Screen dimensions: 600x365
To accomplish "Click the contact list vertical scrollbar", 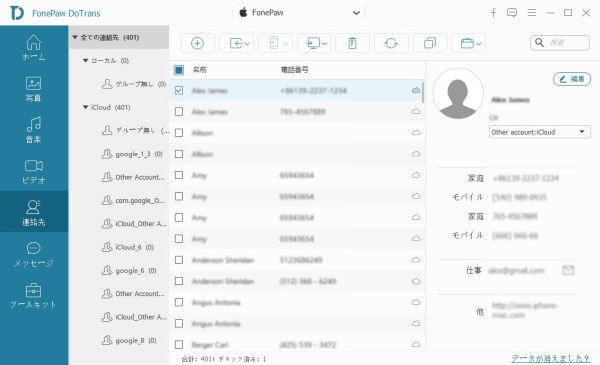I will tap(423, 93).
